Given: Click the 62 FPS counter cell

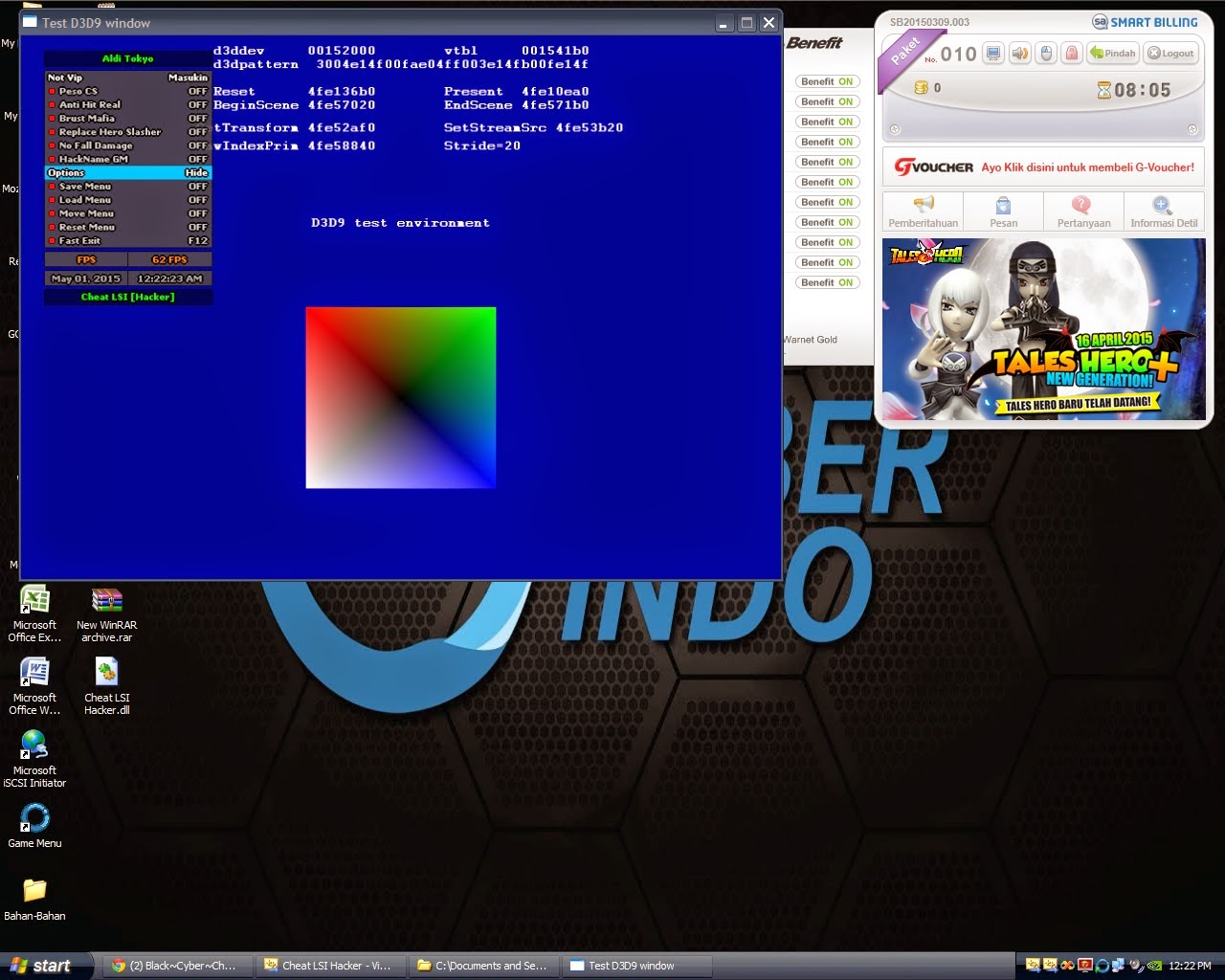Looking at the screenshot, I should coord(169,259).
